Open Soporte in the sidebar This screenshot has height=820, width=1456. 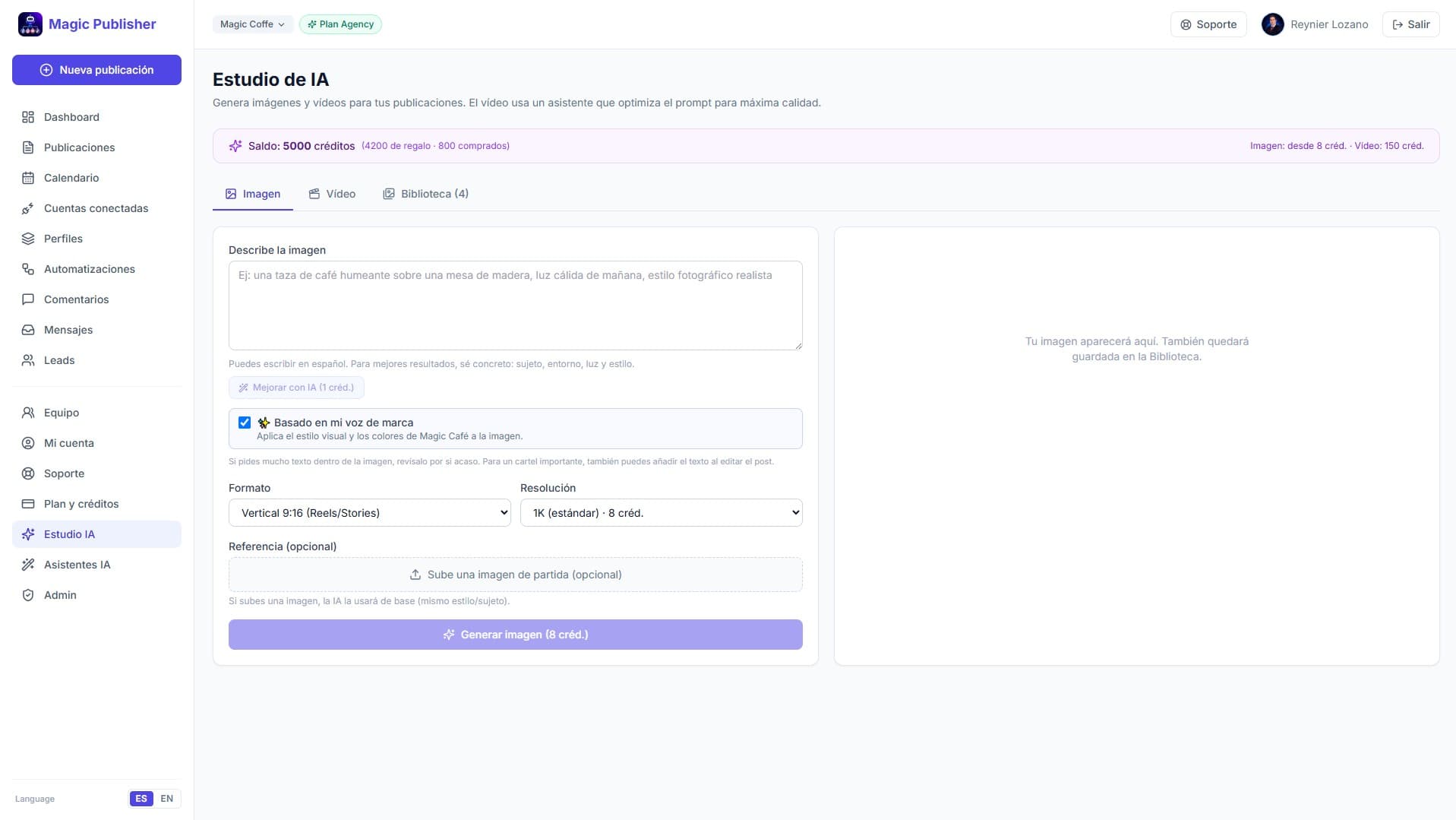tap(96, 473)
